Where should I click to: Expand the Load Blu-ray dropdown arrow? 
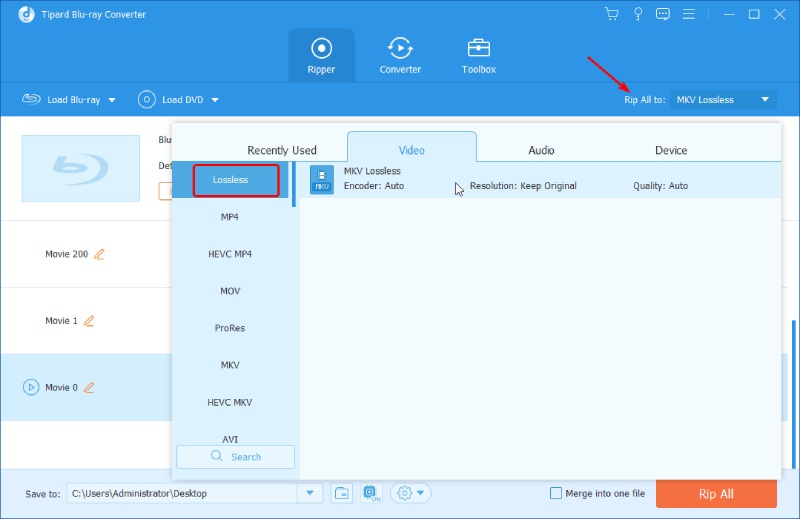(x=112, y=100)
